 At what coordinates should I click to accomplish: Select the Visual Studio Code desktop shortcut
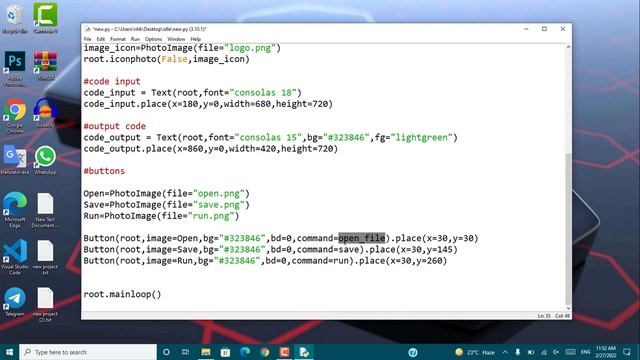pyautogui.click(x=15, y=257)
